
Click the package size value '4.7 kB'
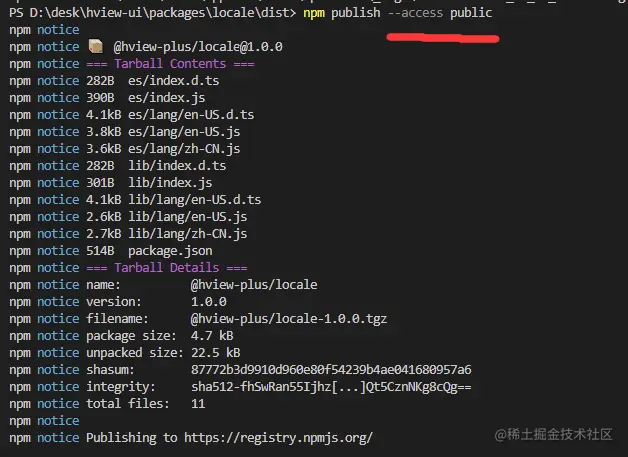(212, 336)
